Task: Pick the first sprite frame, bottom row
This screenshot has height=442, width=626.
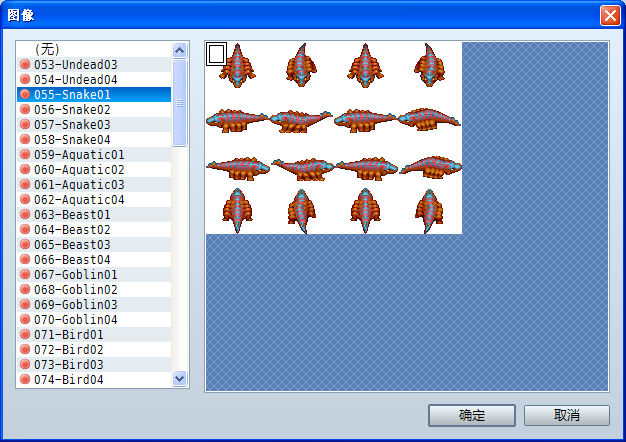Action: [238, 210]
